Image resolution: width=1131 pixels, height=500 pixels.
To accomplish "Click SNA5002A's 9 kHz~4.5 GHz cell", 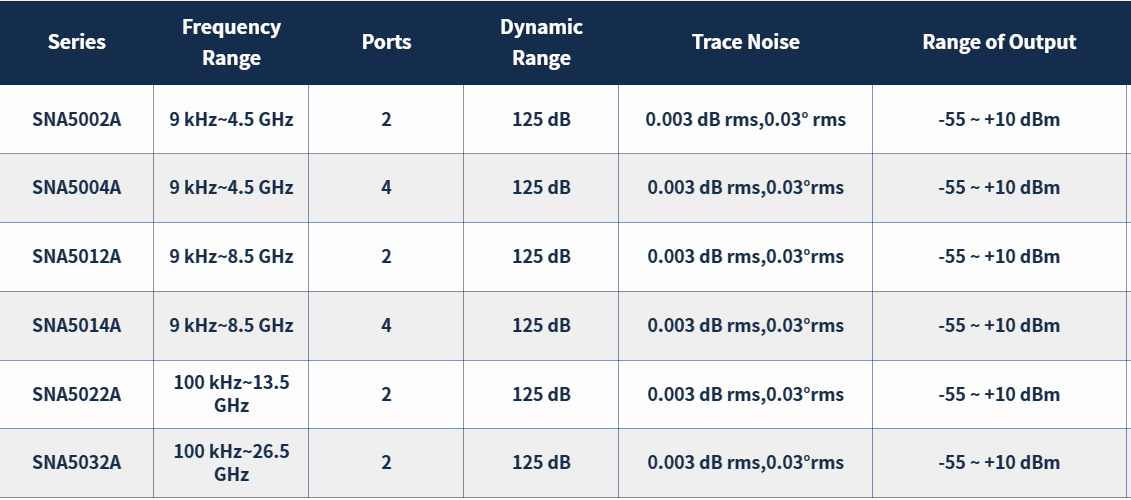I will (231, 119).
